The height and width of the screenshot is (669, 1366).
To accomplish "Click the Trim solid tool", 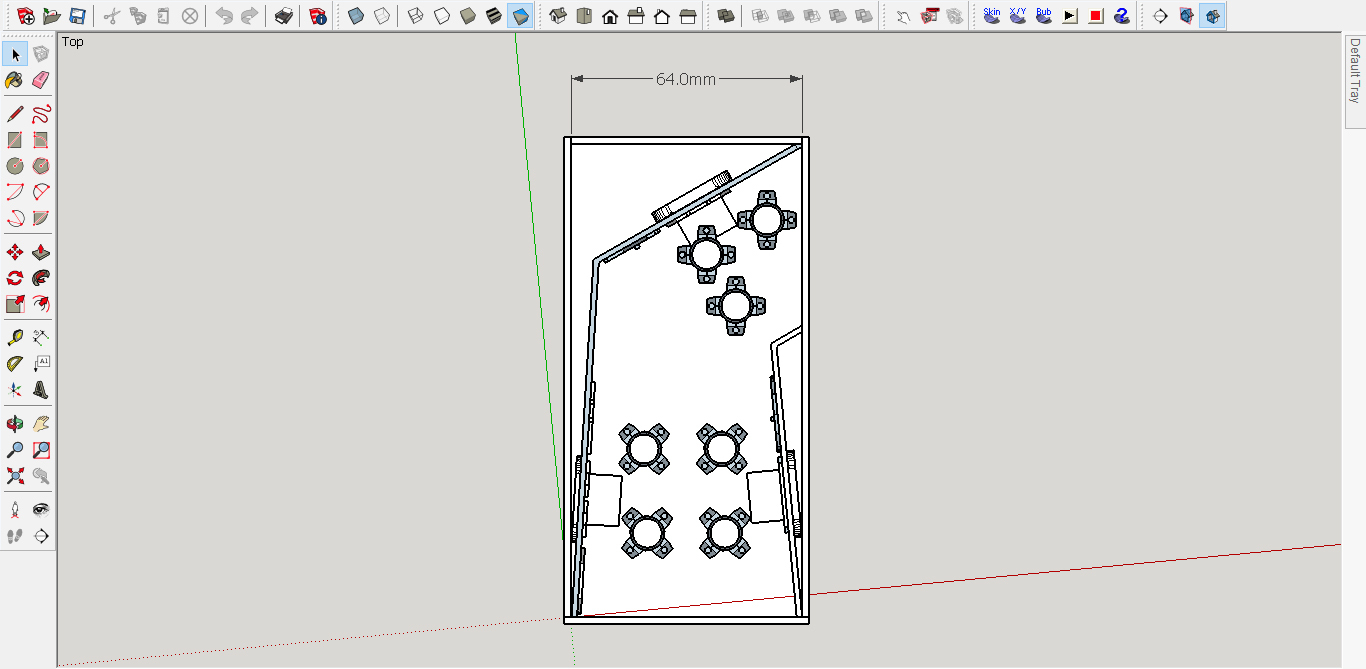I will point(838,16).
